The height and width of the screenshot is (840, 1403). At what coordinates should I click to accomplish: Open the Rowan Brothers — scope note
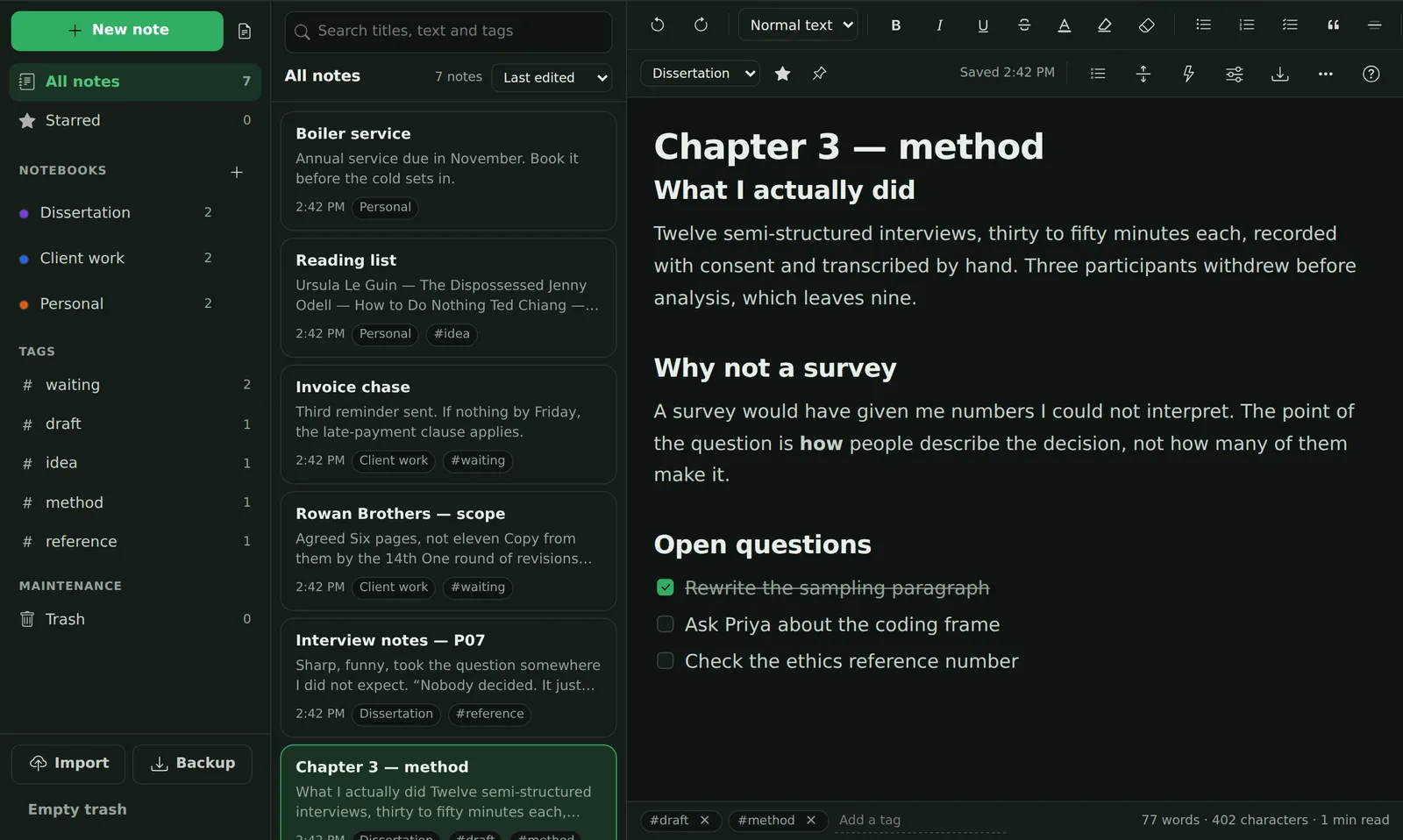pyautogui.click(x=448, y=551)
